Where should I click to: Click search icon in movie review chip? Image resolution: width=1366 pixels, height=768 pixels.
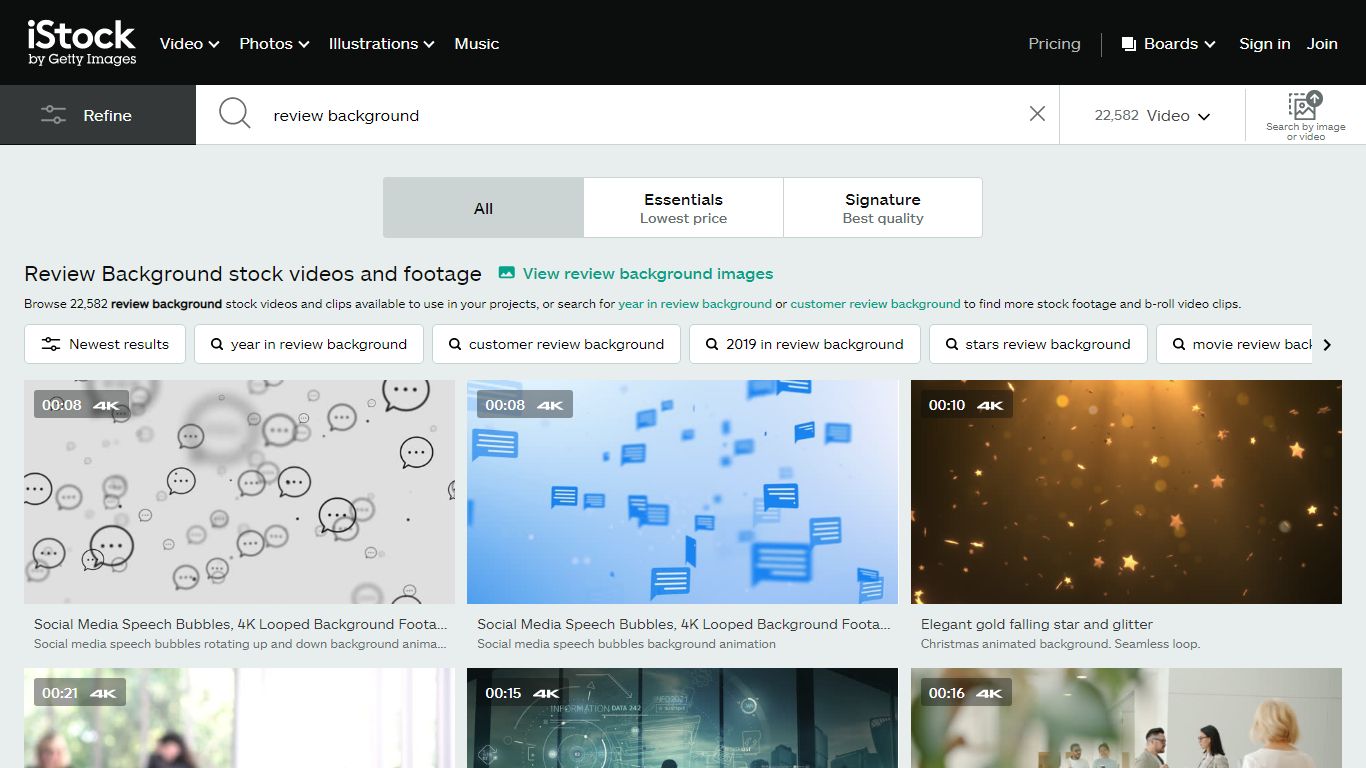coord(1179,344)
